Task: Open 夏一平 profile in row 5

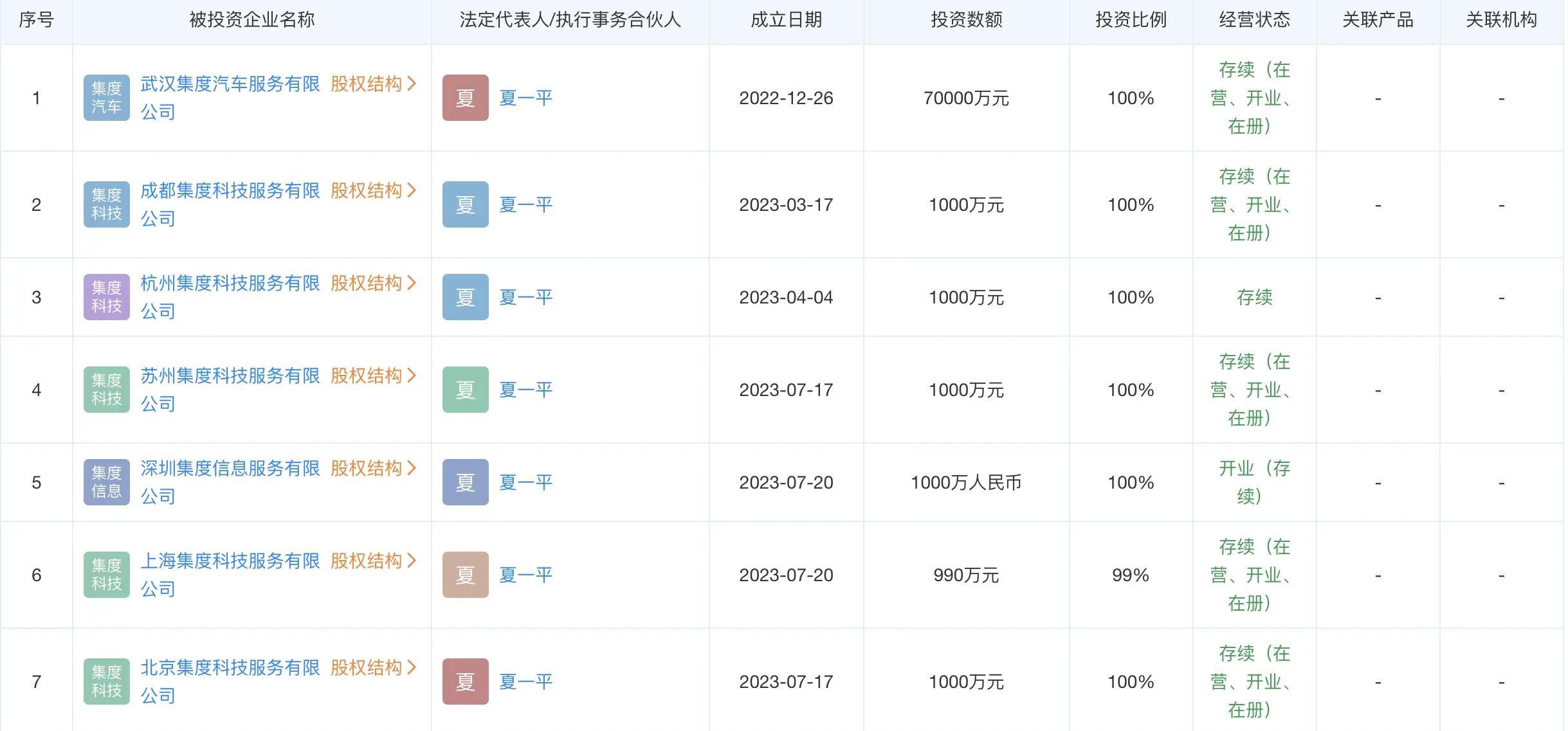Action: (526, 482)
